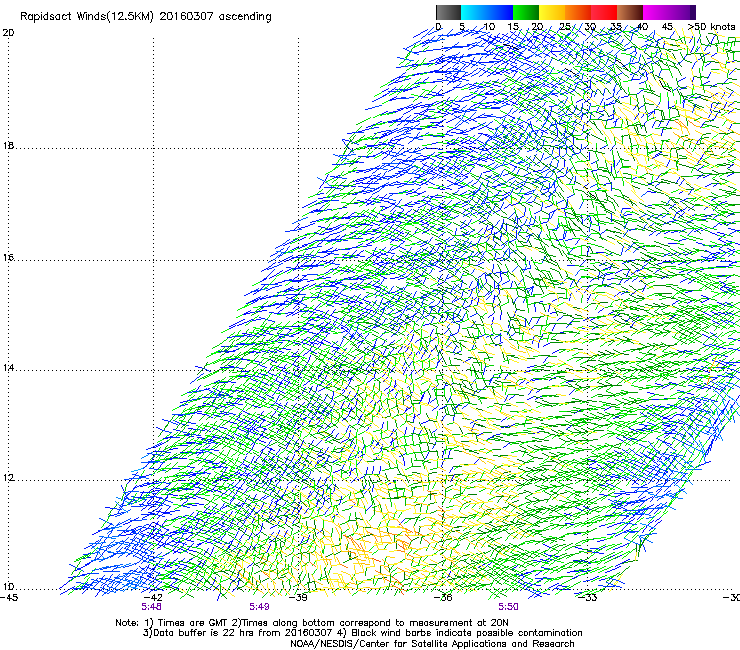The height and width of the screenshot is (650, 740).
Task: Click the latitude '18' label on the left axis
Action: (x=8, y=145)
